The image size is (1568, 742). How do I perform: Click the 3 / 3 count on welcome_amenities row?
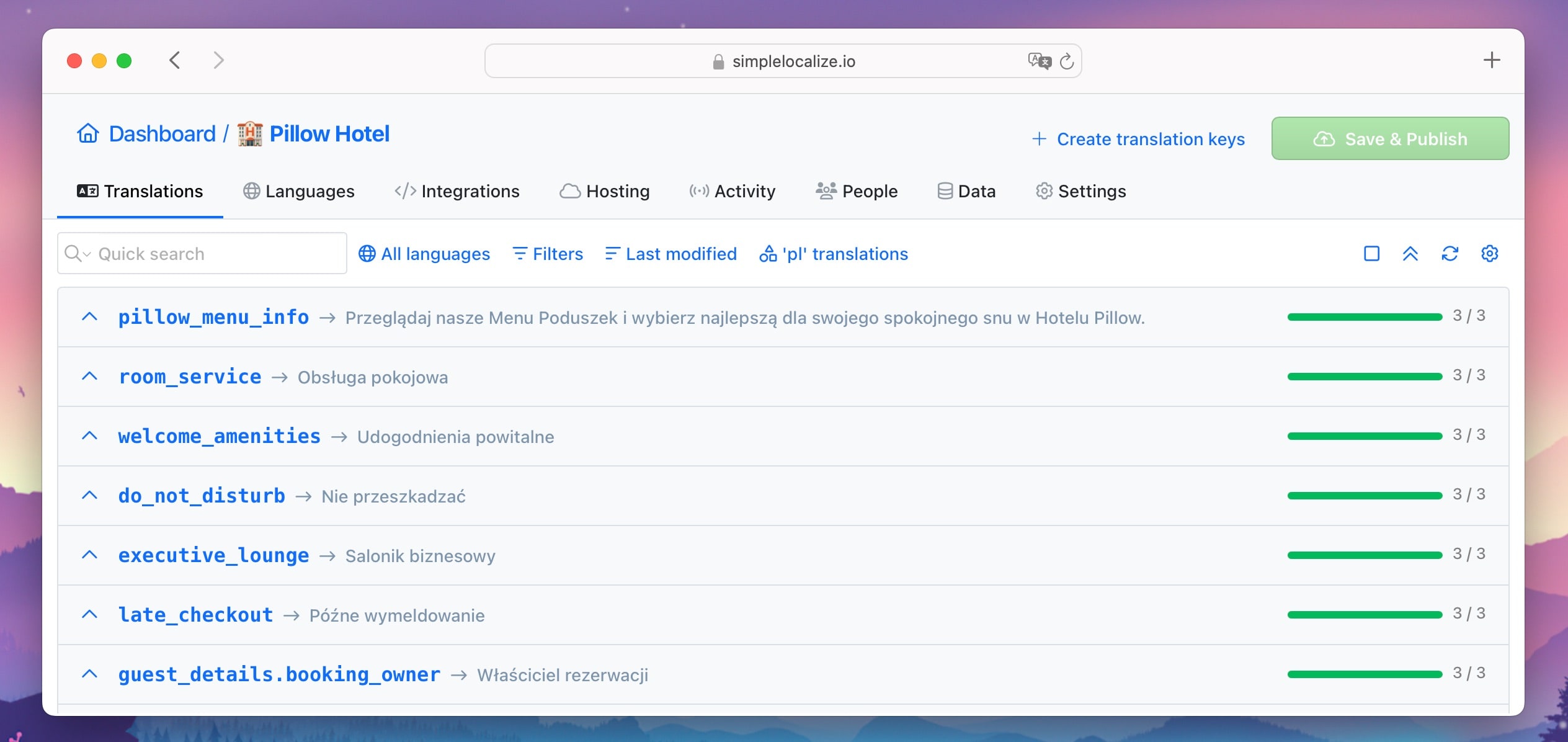[x=1469, y=435]
